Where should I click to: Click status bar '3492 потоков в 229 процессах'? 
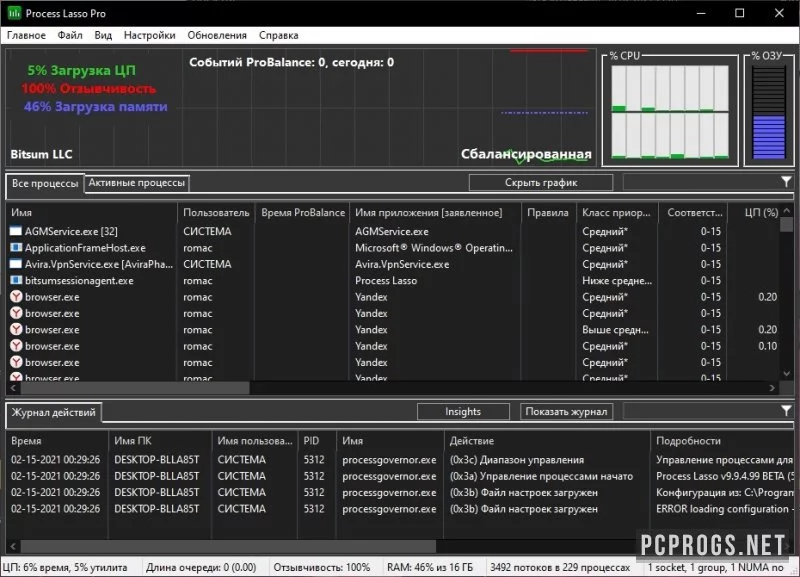560,567
